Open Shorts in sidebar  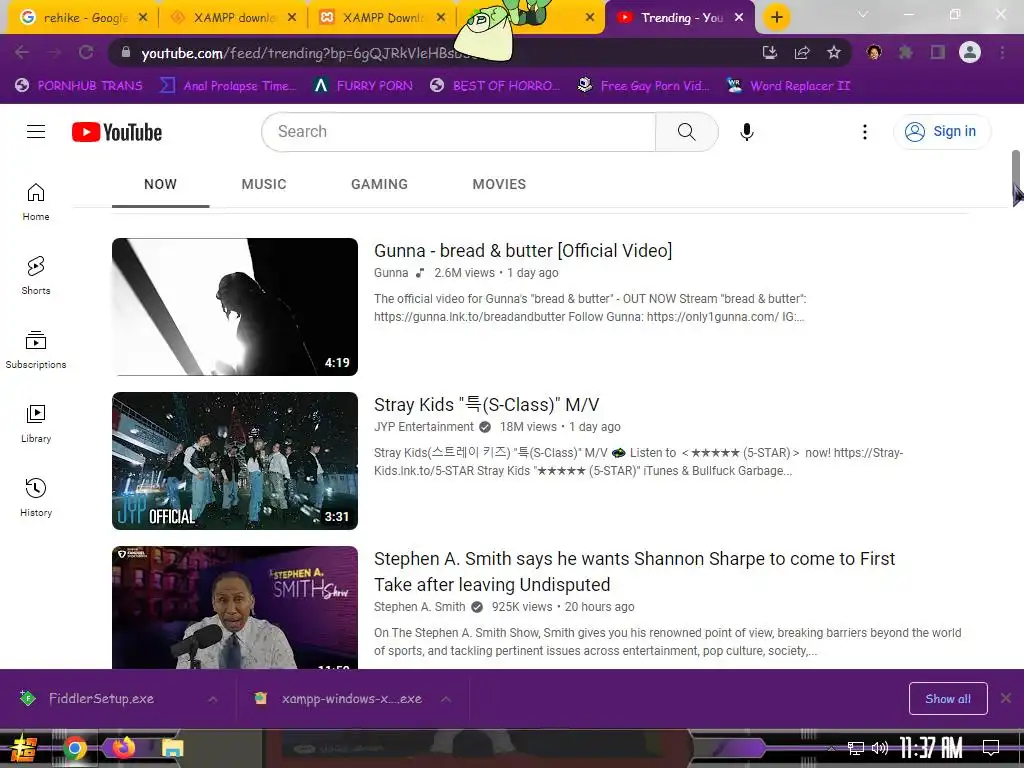pyautogui.click(x=36, y=276)
